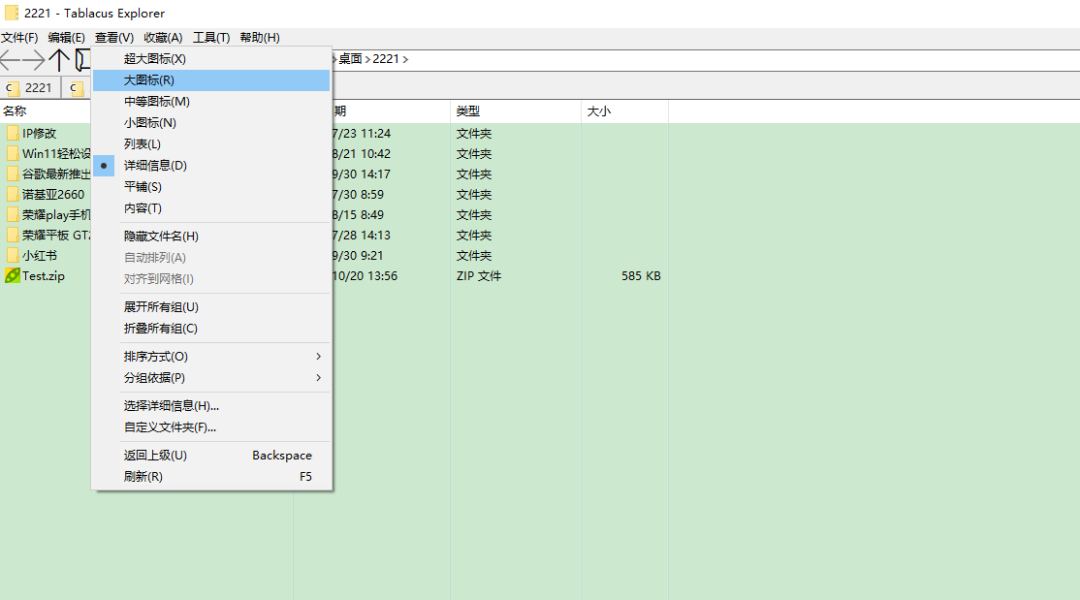Expand the chevron between 桌面 and 2221
The image size is (1080, 600).
point(368,60)
